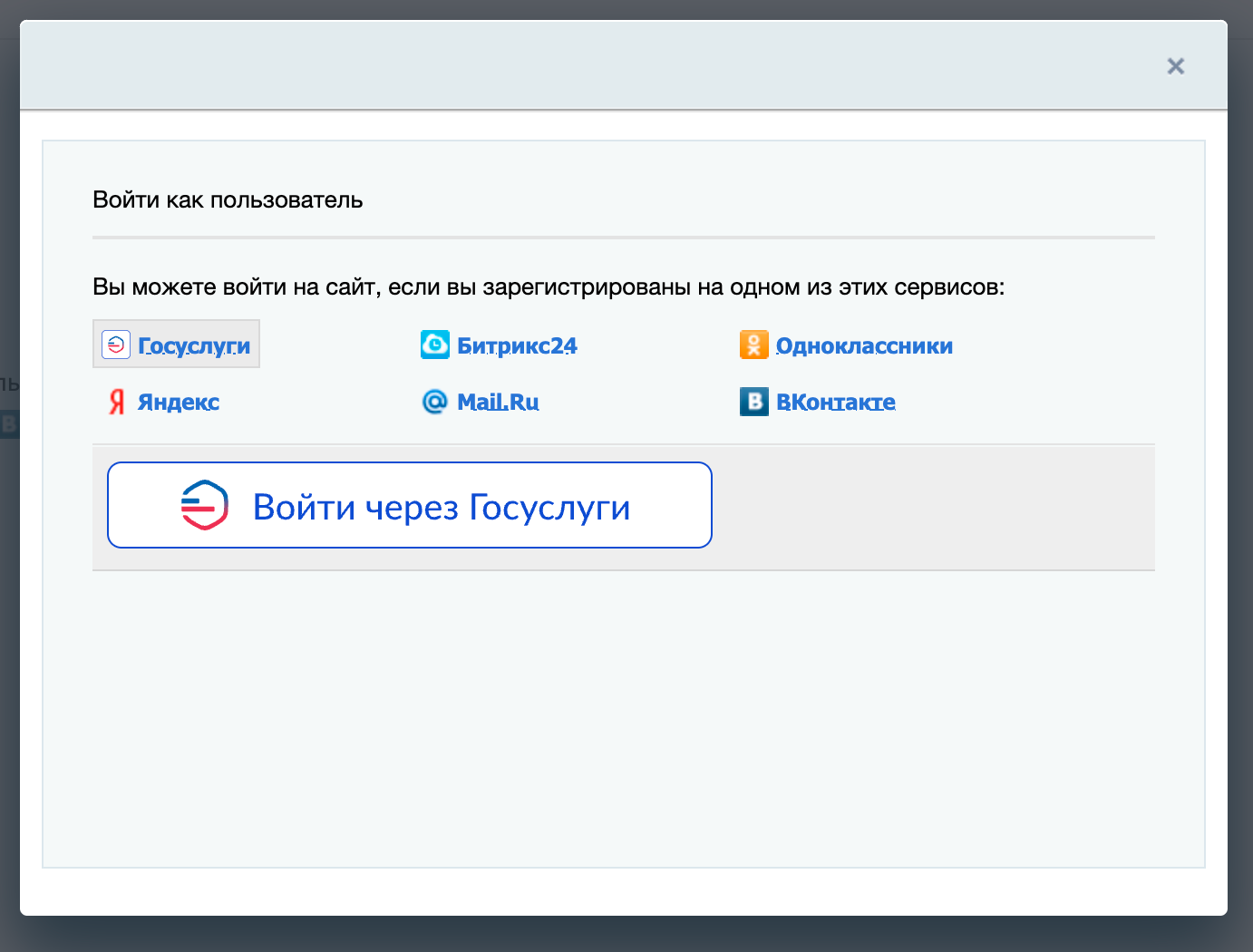Close the login dialog with the X

tap(1175, 66)
